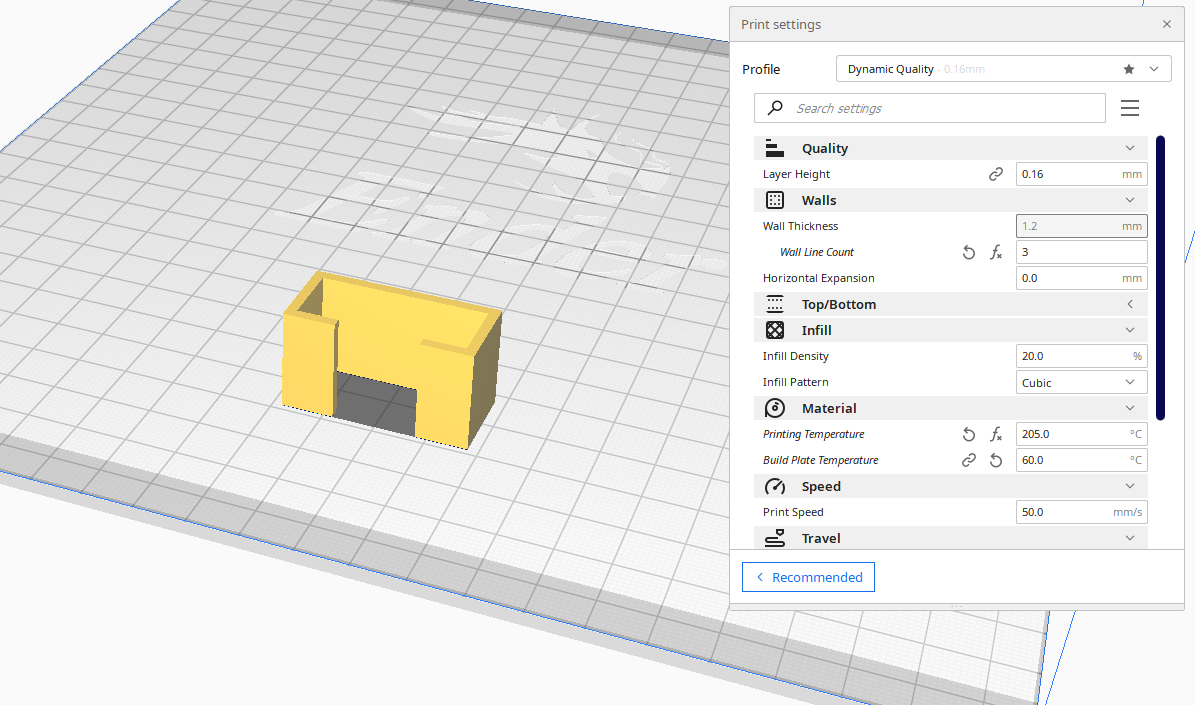Click the Search settings field
The height and width of the screenshot is (705, 1195).
click(x=930, y=108)
